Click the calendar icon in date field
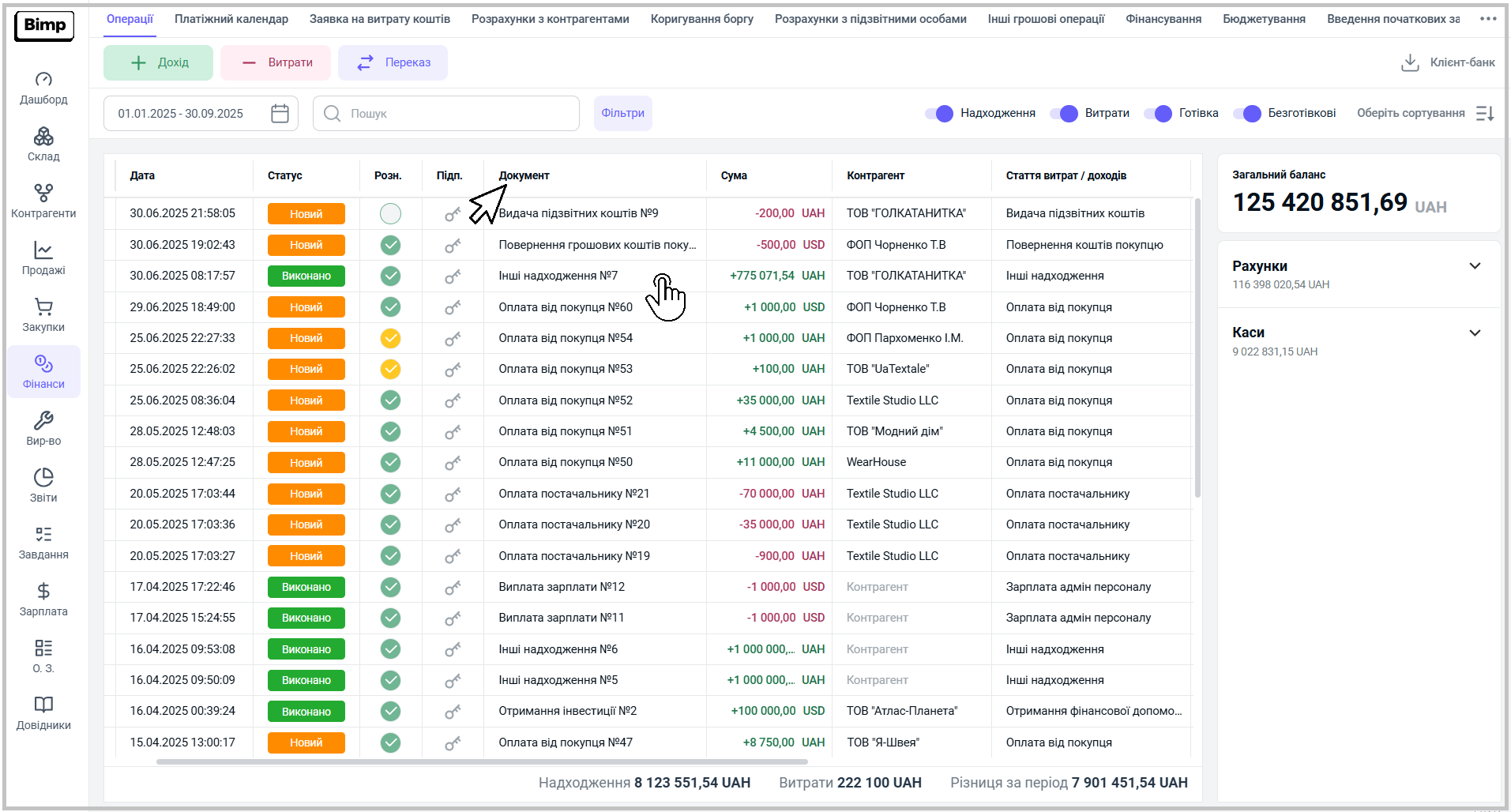This screenshot has width=1511, height=812. [280, 114]
